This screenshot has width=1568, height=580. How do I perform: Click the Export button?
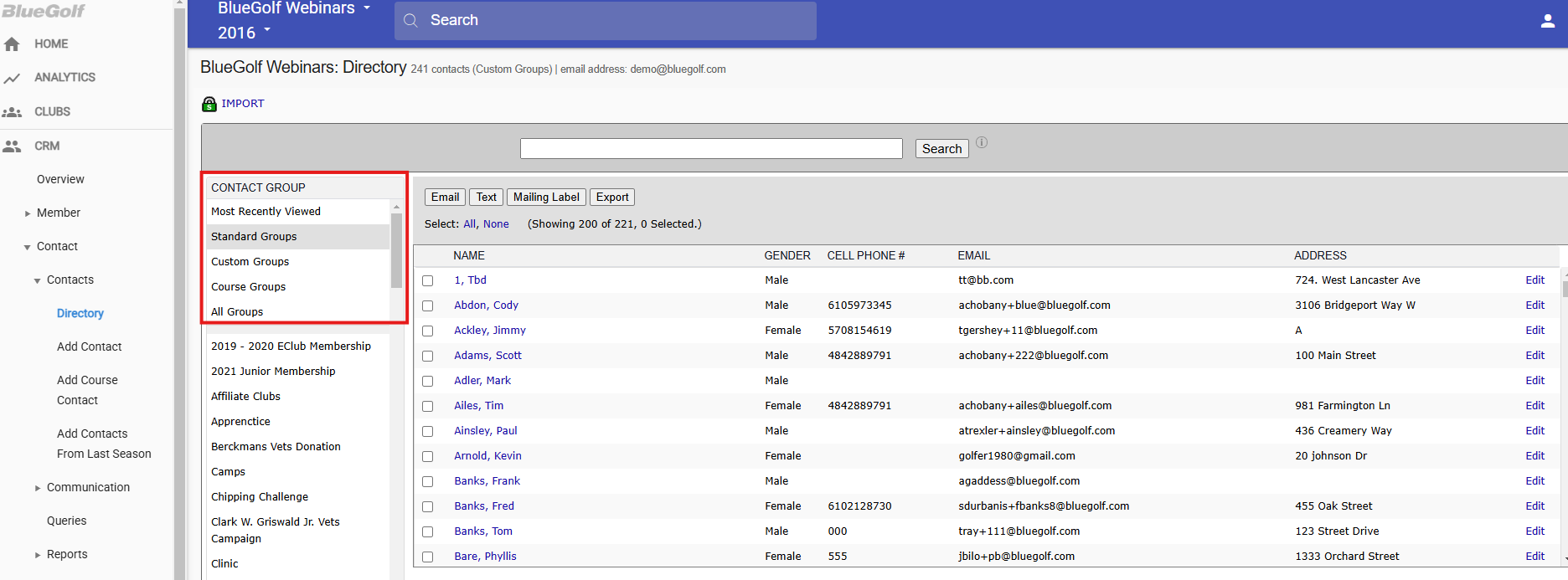pos(612,198)
